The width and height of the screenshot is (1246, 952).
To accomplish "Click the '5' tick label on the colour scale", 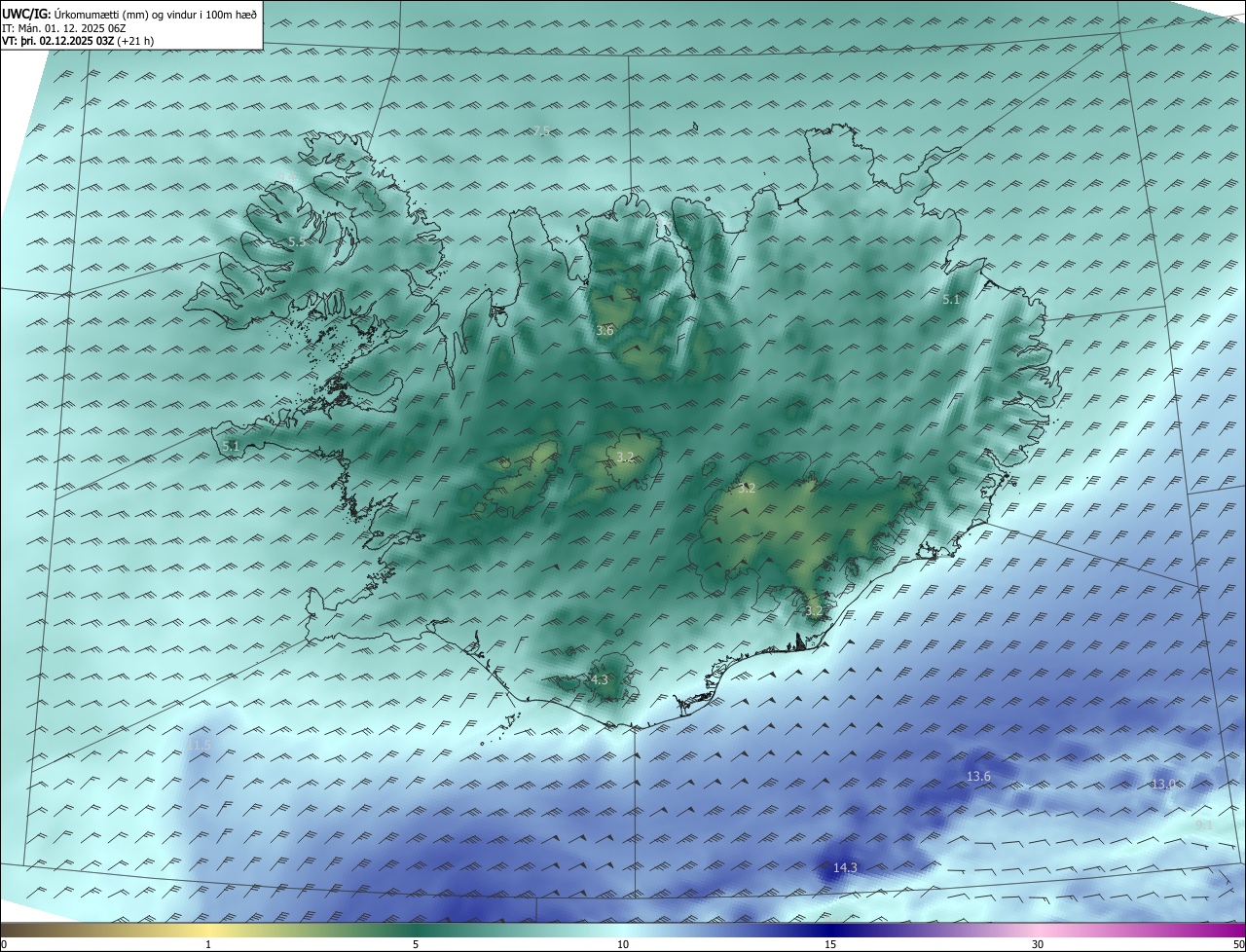I will coord(416,944).
